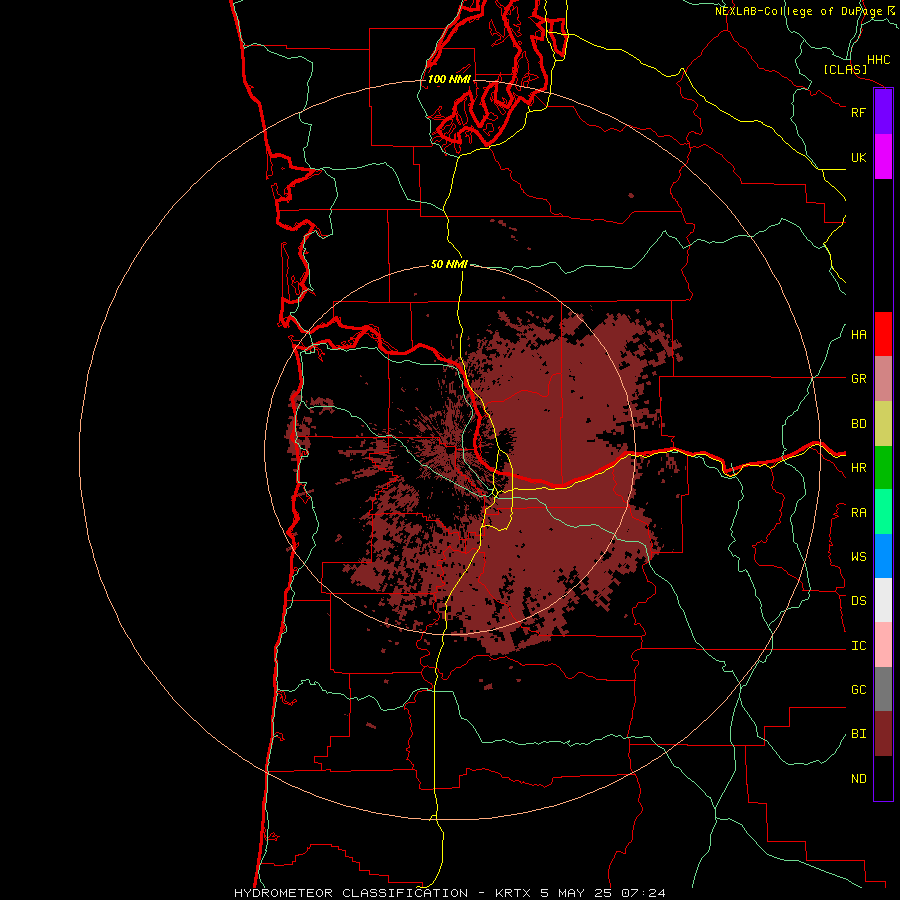Click 'HYDROMETEOR CLASSIFICATION' in the bottom title
The width and height of the screenshot is (900, 900).
click(351, 893)
